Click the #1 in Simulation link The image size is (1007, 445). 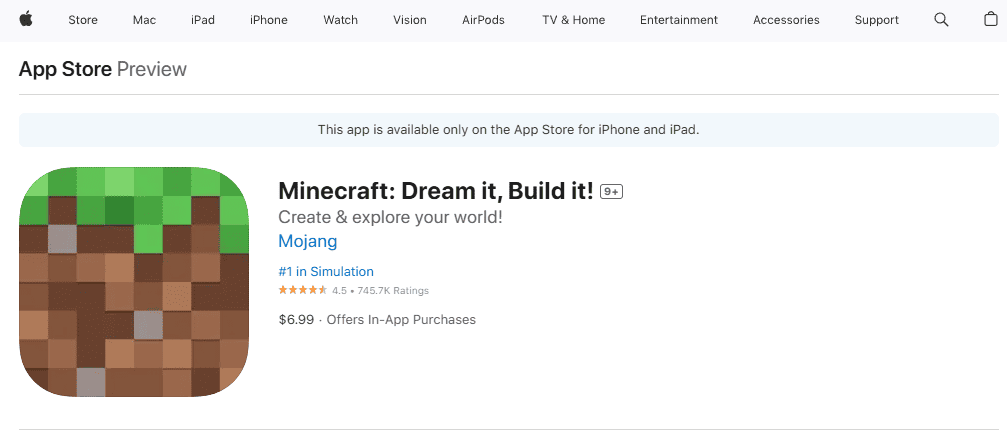click(x=326, y=272)
